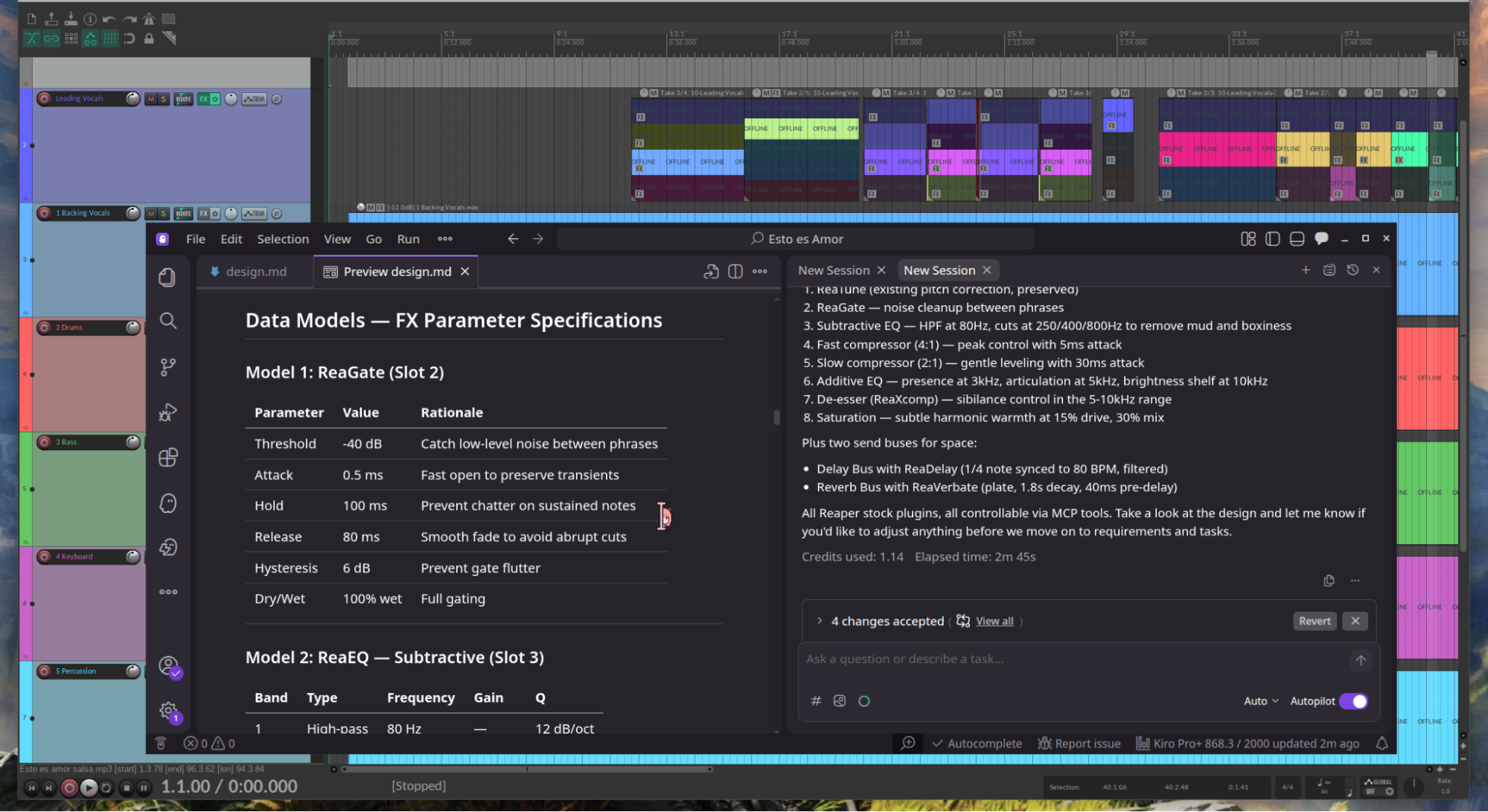
Task: Expand the "4 changes accepted" section
Action: point(820,621)
